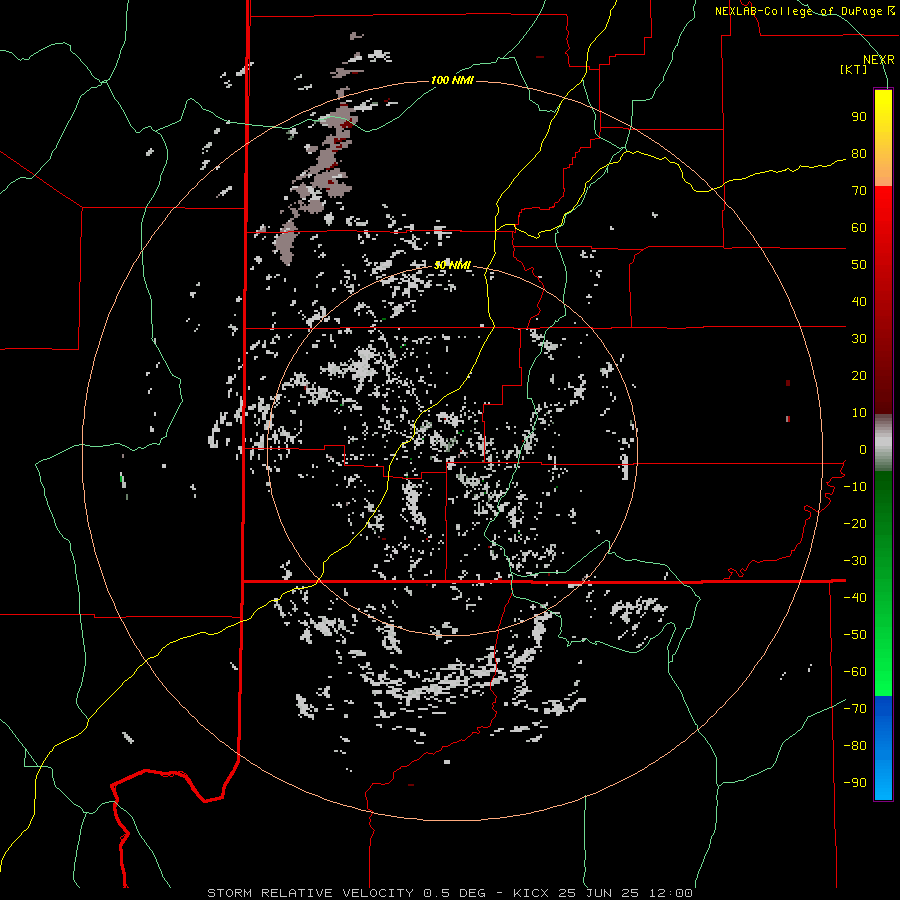
Task: Click the blue bottom segment of color bar
Action: 883,748
